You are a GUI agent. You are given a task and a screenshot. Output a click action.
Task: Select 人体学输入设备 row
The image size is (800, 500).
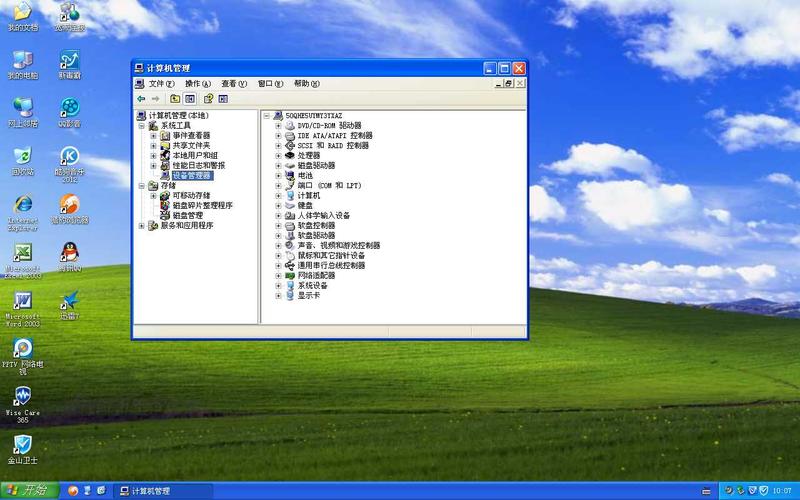click(323, 215)
